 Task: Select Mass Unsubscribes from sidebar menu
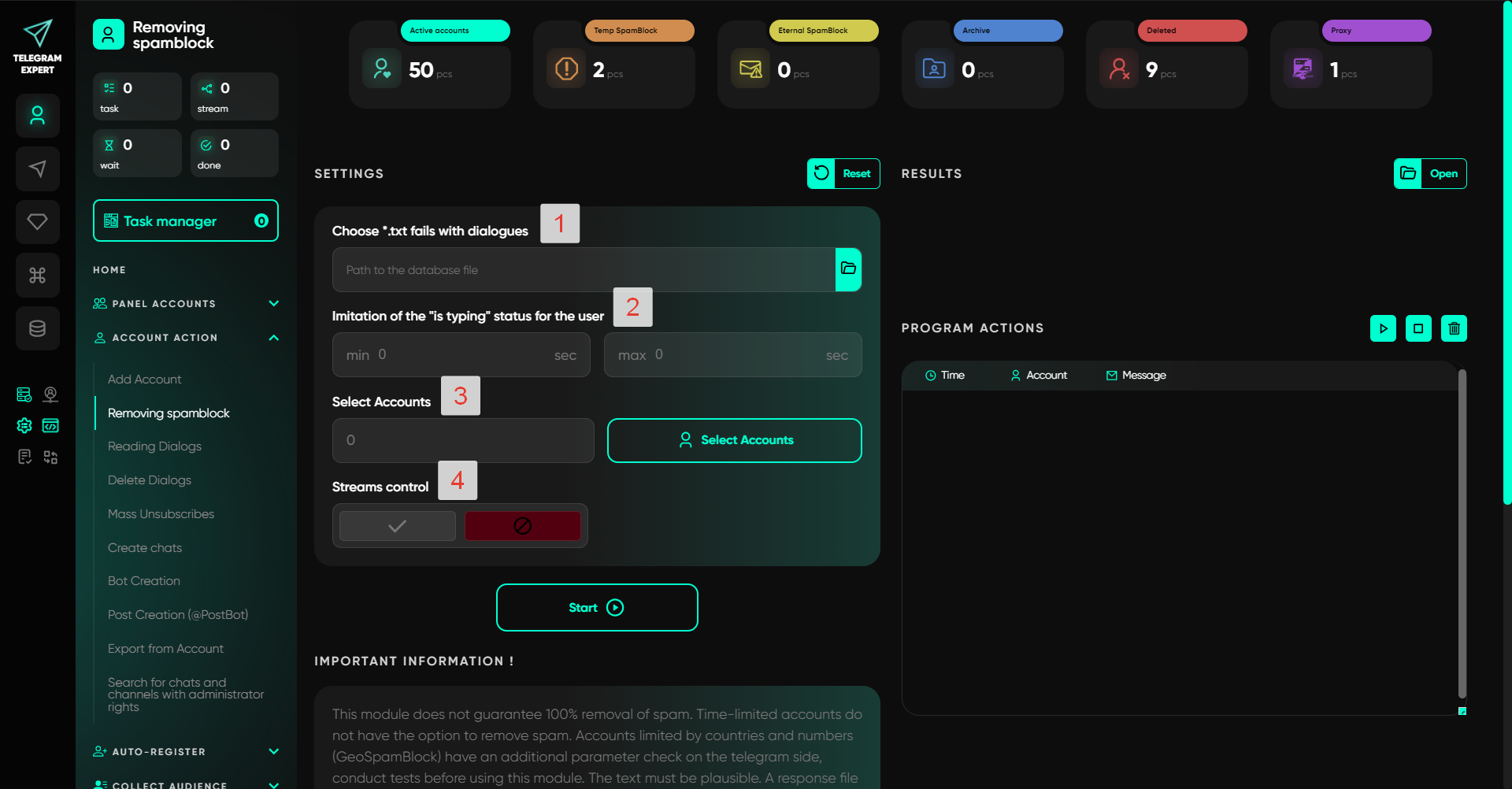161,514
